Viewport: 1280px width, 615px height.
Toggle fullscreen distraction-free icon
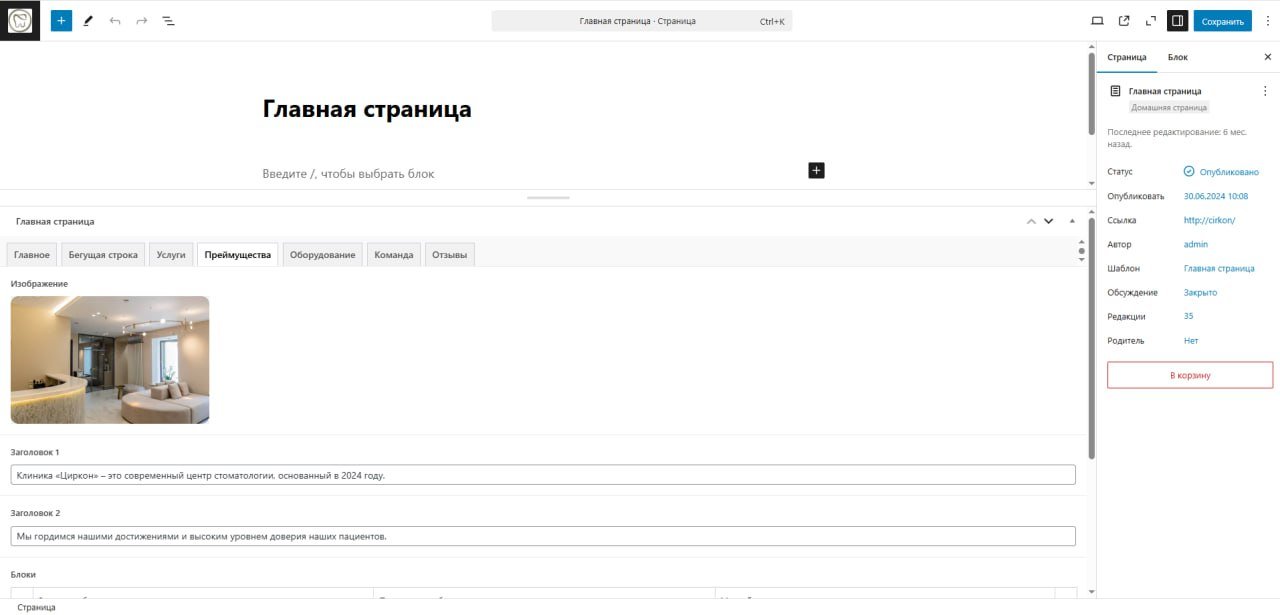pyautogui.click(x=1151, y=20)
